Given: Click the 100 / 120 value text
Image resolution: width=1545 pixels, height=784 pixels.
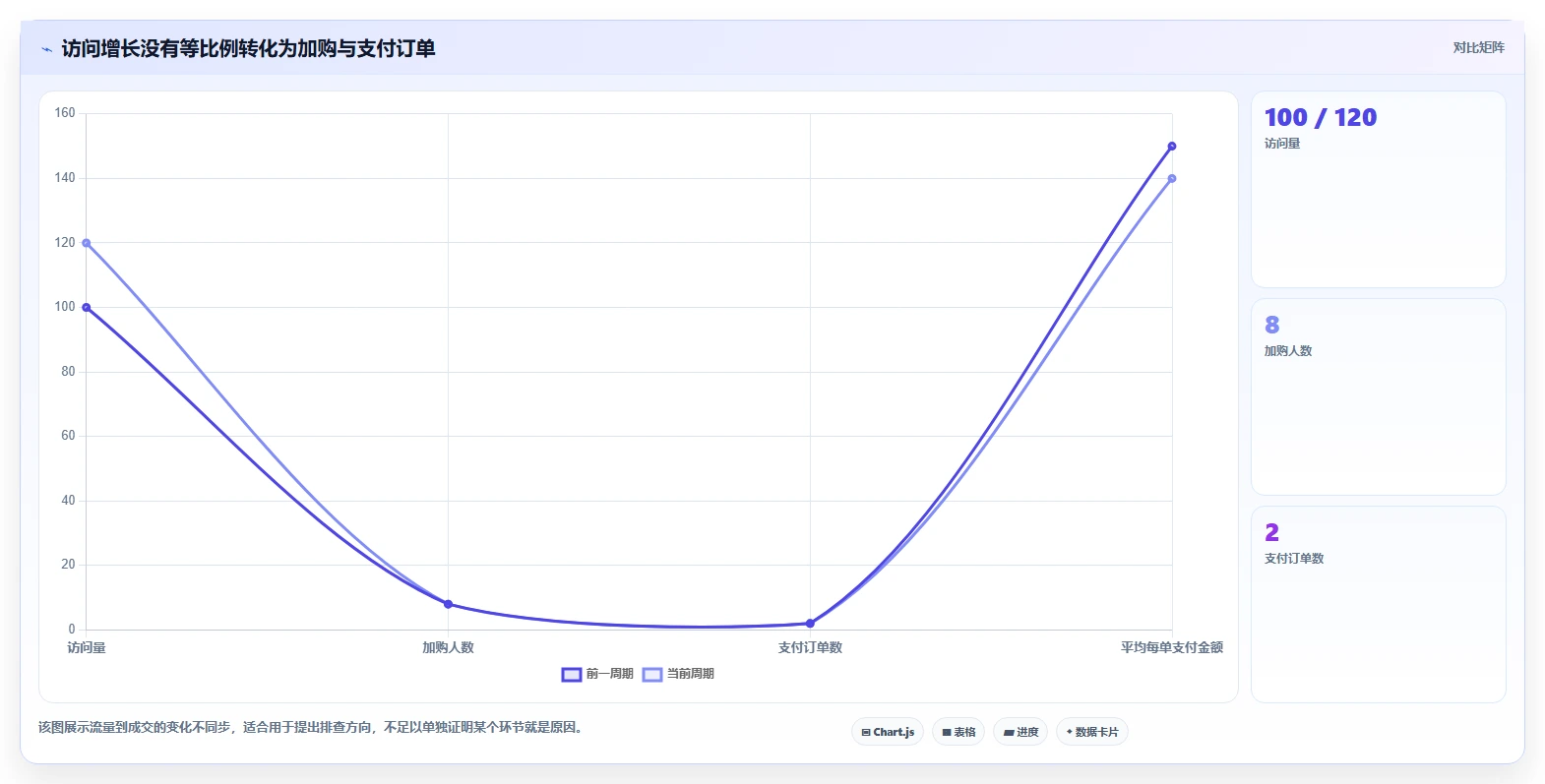Looking at the screenshot, I should click(1321, 118).
